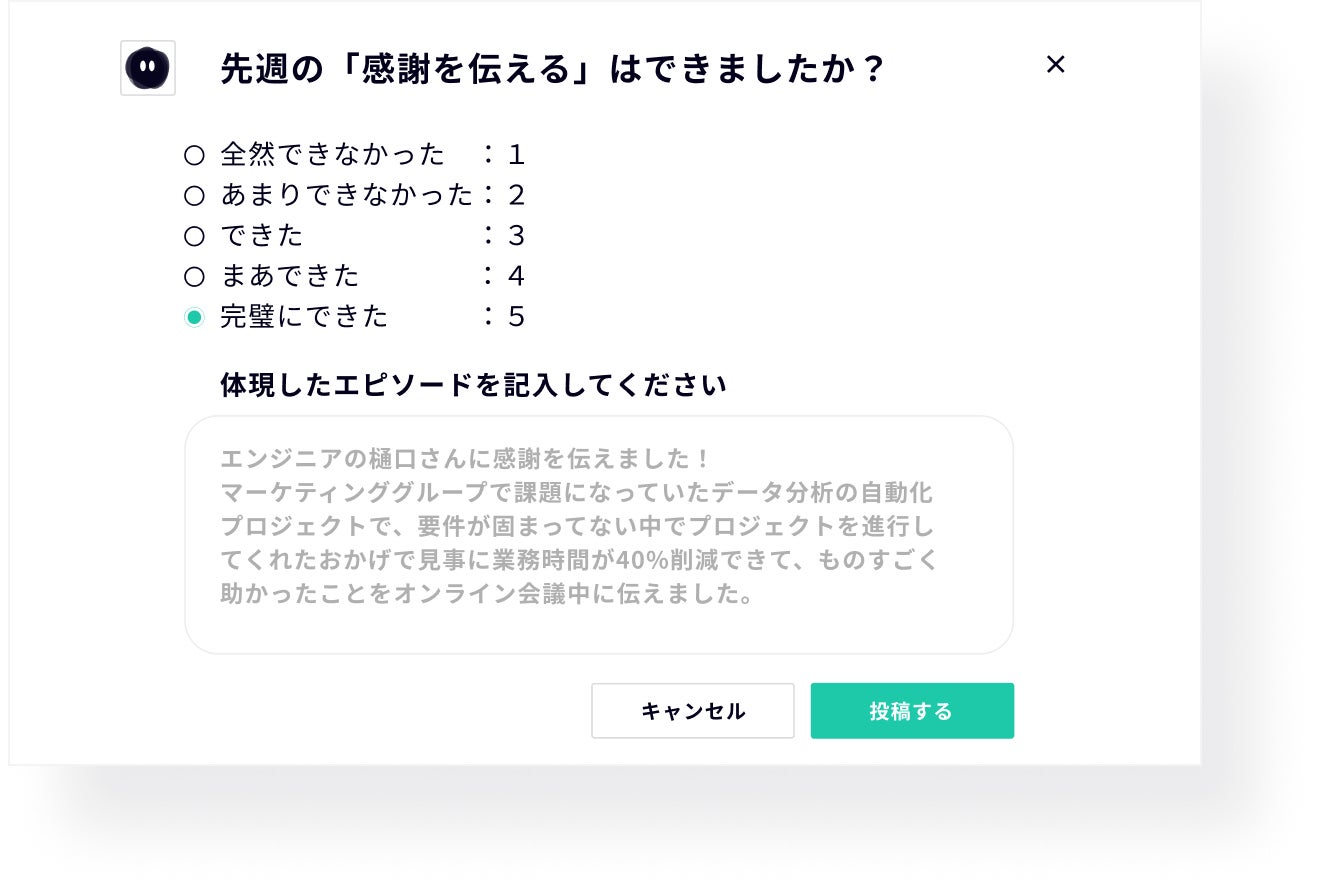This screenshot has width=1322, height=894.
Task: Click the 完璧にできた option label text
Action: pyautogui.click(x=304, y=317)
